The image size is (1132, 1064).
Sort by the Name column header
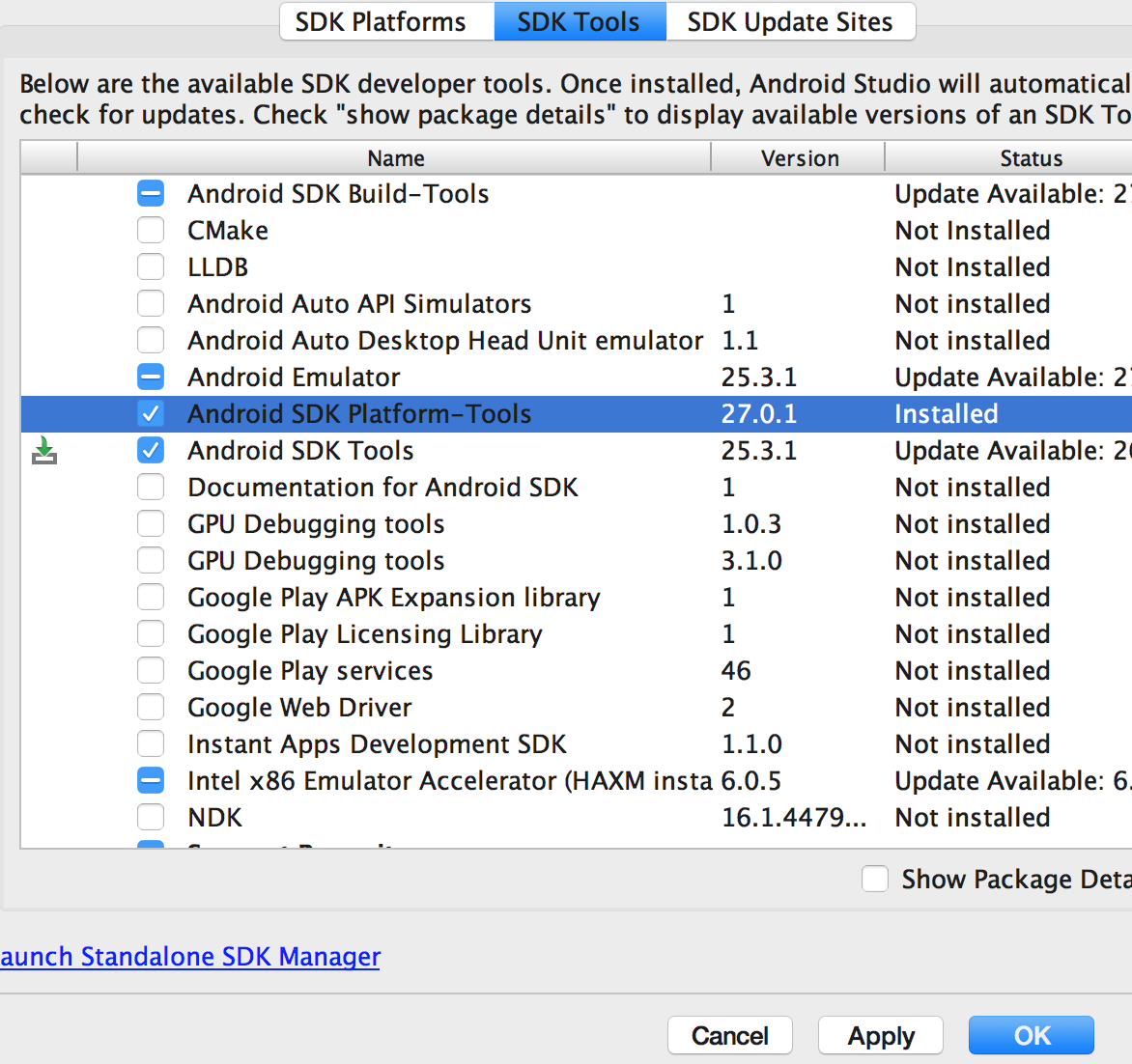395,158
